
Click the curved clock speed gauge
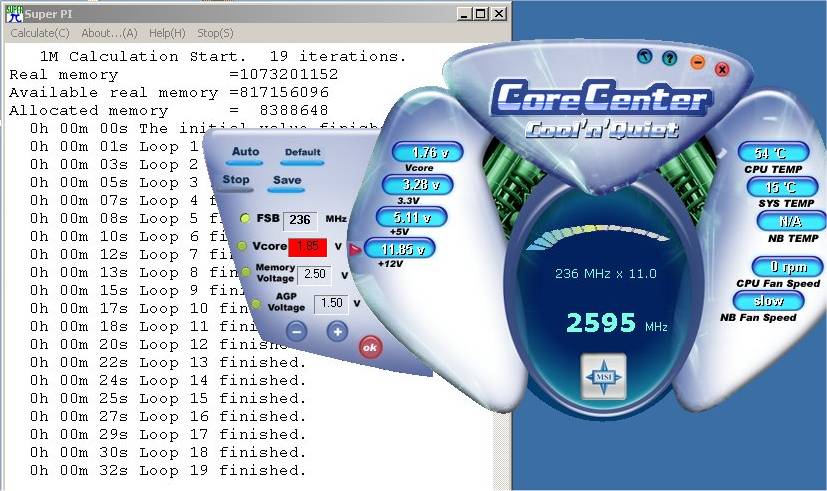point(599,237)
